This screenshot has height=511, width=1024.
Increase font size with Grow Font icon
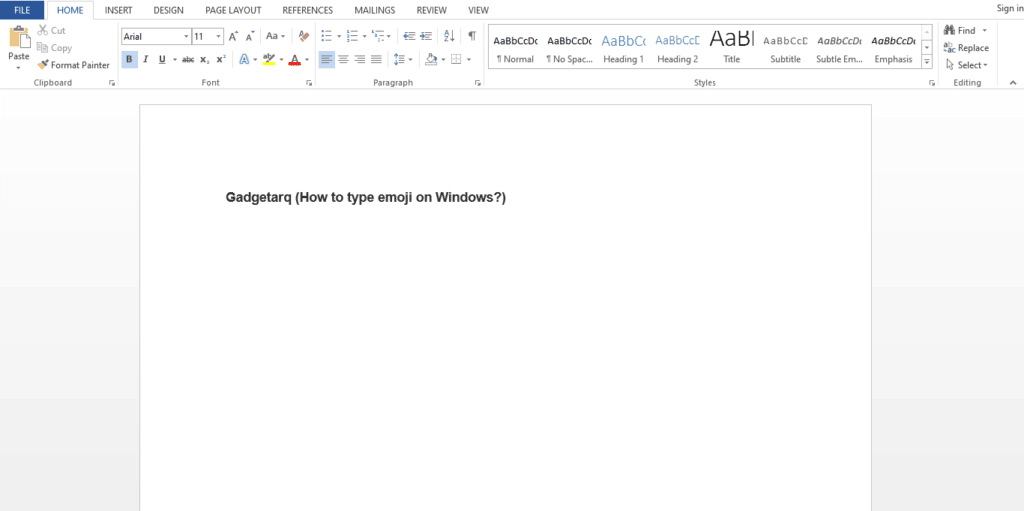(234, 37)
